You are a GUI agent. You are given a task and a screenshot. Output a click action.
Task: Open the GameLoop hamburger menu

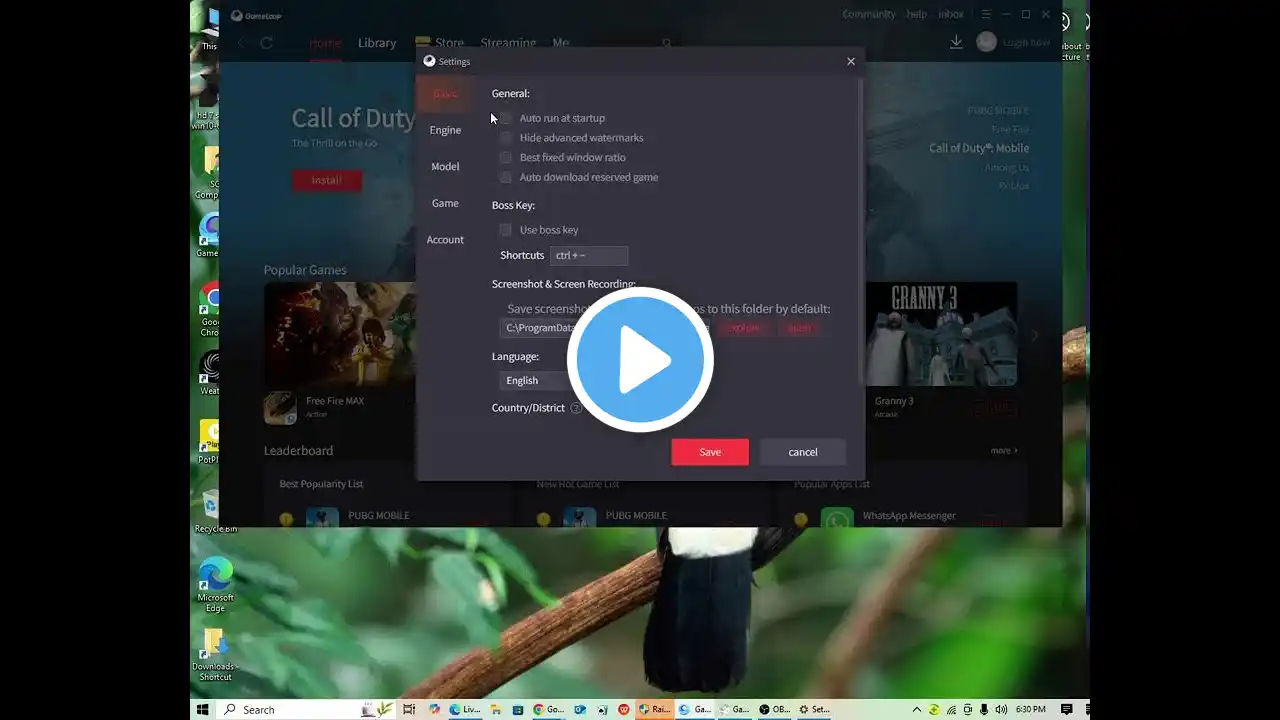tap(986, 15)
